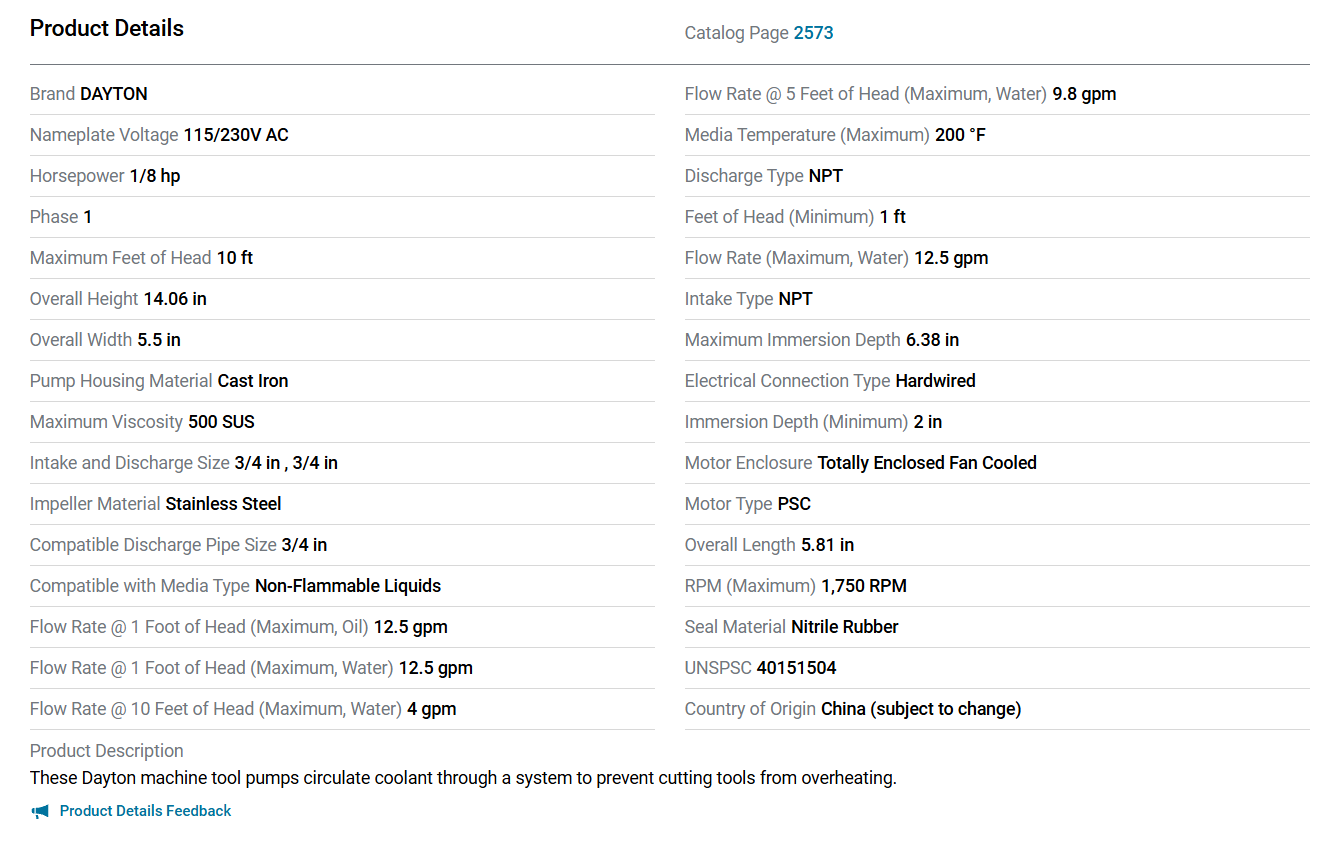The width and height of the screenshot is (1327, 854).
Task: Open catalog page 2573 link
Action: pos(813,33)
